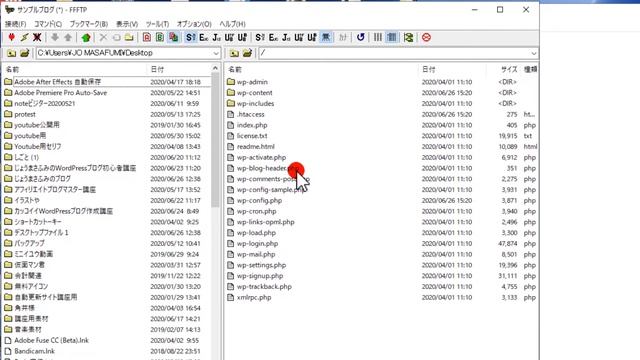Image resolution: width=640 pixels, height=360 pixels.
Task: Click the Quick Connect lightning icon
Action: (24, 38)
